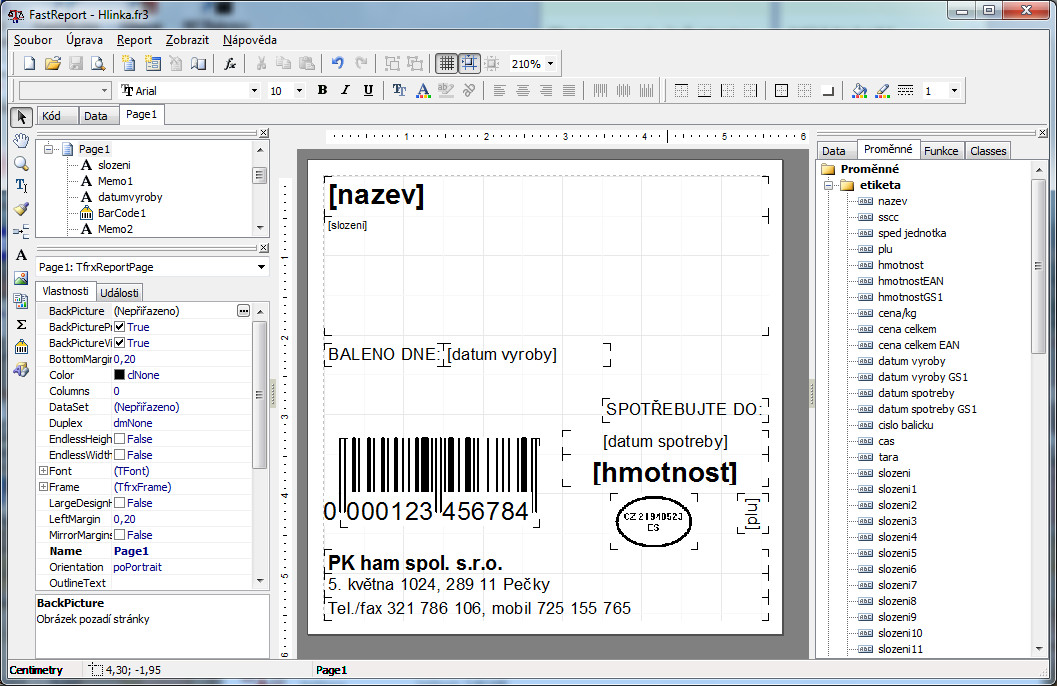Toggle Underline formatting

coord(368,90)
